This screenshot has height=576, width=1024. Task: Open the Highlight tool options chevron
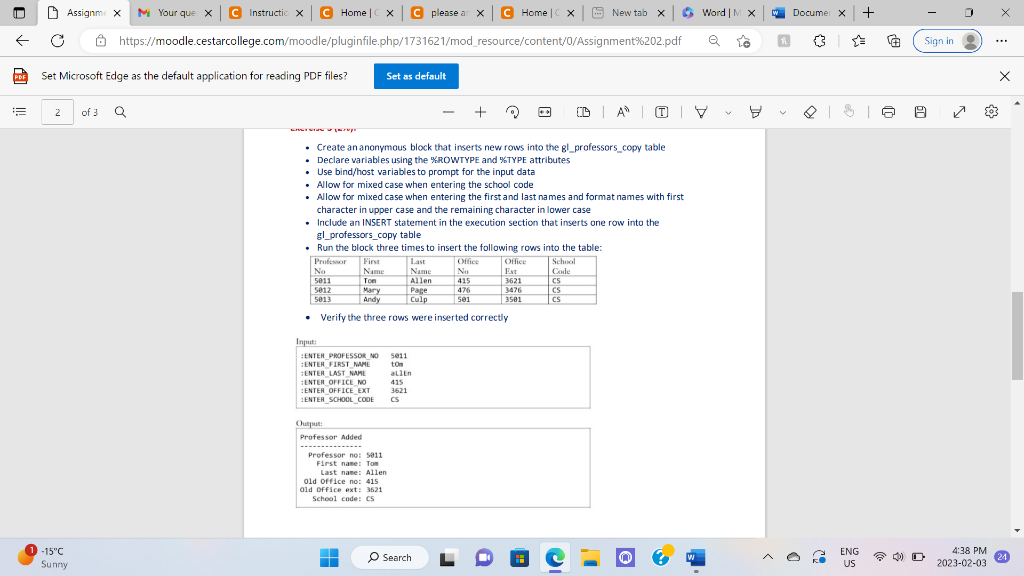click(x=782, y=111)
